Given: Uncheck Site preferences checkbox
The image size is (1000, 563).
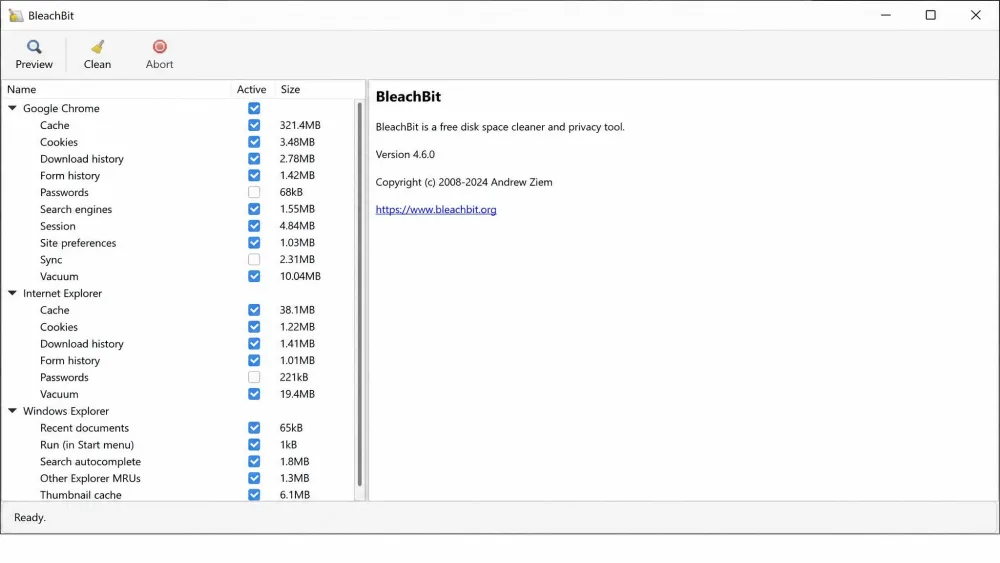Looking at the screenshot, I should 254,242.
